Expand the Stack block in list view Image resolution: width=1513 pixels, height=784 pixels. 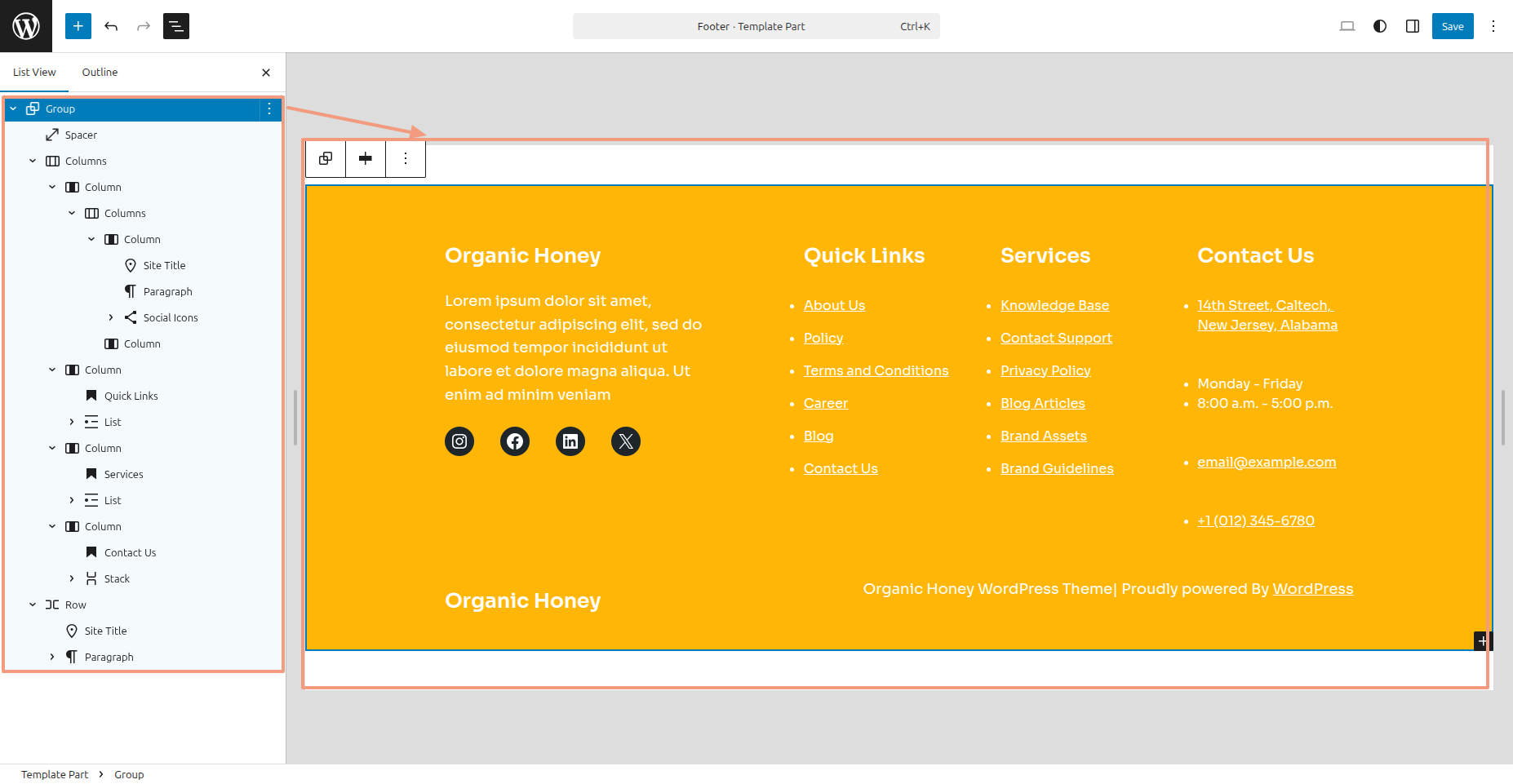click(72, 578)
